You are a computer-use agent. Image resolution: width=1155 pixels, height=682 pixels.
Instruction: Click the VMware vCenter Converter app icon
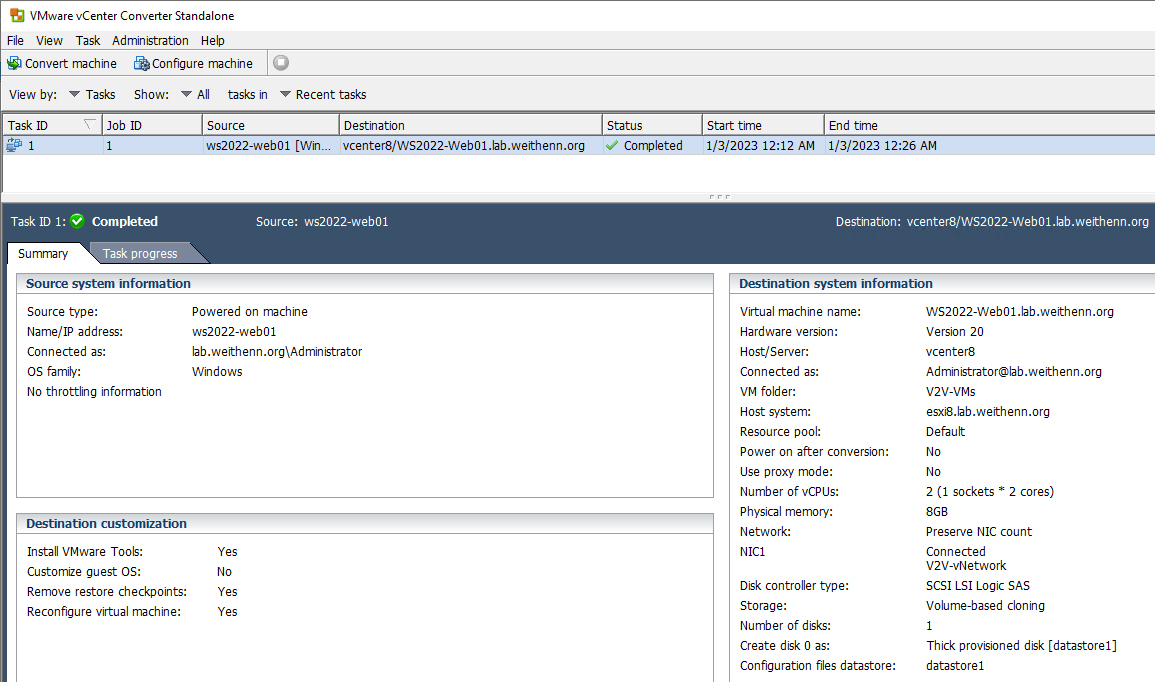[17, 15]
